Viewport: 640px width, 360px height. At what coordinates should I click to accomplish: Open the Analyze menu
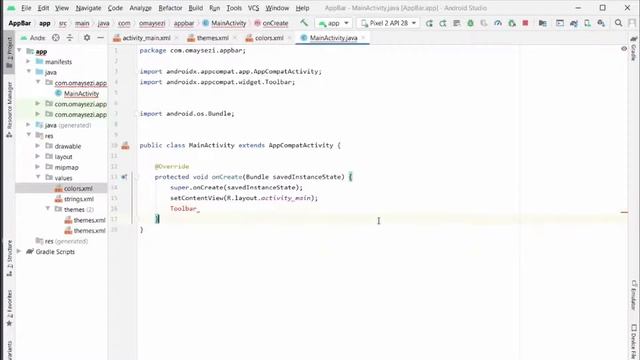click(x=140, y=8)
